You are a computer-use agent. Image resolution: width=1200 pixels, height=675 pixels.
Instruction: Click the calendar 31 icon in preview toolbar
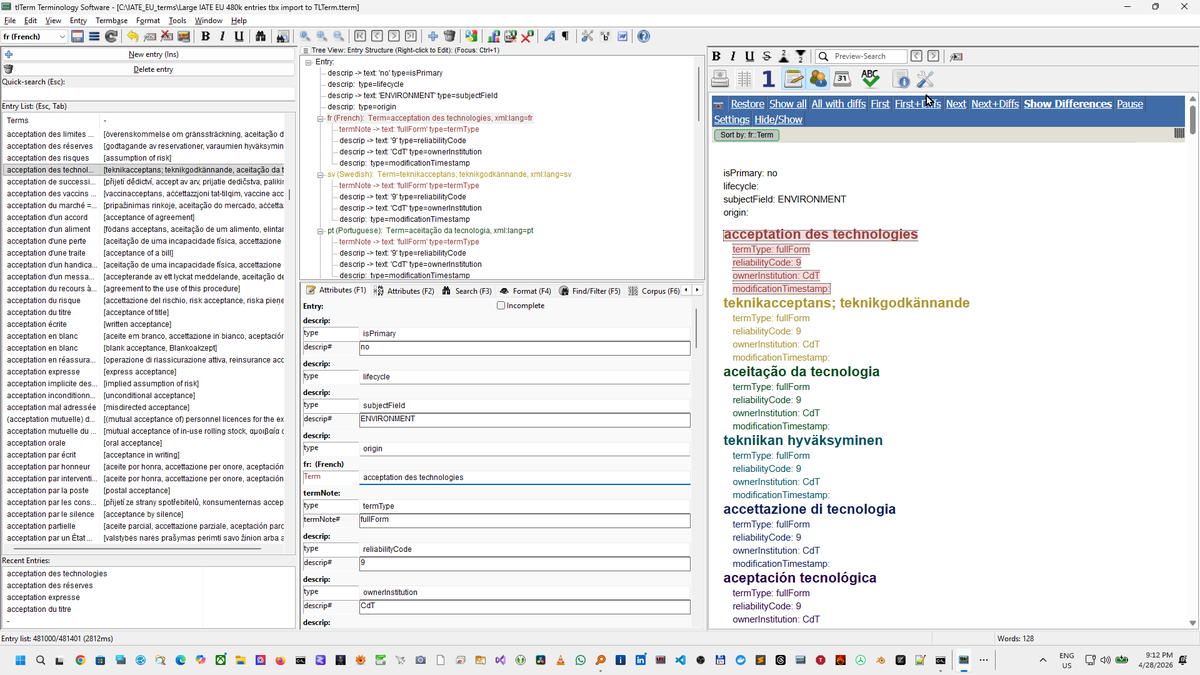pyautogui.click(x=842, y=79)
